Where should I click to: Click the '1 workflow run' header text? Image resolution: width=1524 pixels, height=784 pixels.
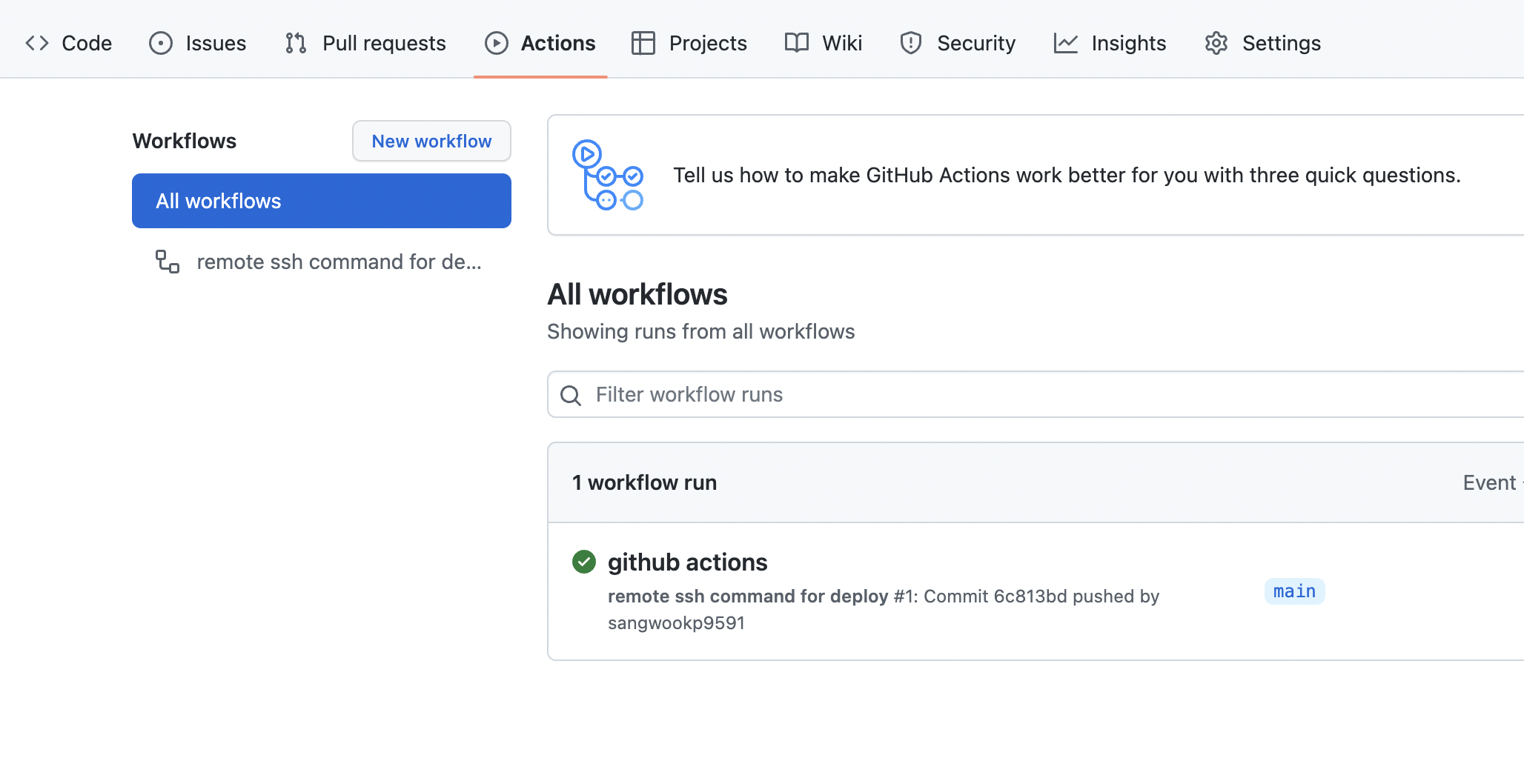(x=644, y=482)
